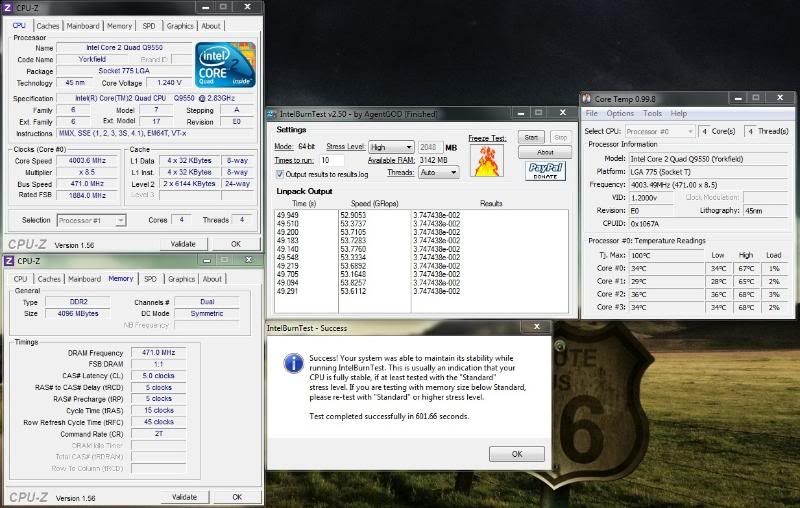Click Validate button in top CPU-Z window
Image resolution: width=800 pixels, height=508 pixels.
[183, 244]
